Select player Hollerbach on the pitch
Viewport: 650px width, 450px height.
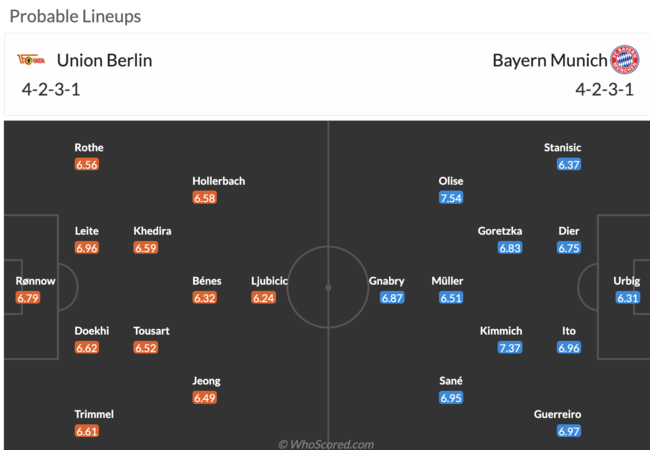[x=218, y=181]
